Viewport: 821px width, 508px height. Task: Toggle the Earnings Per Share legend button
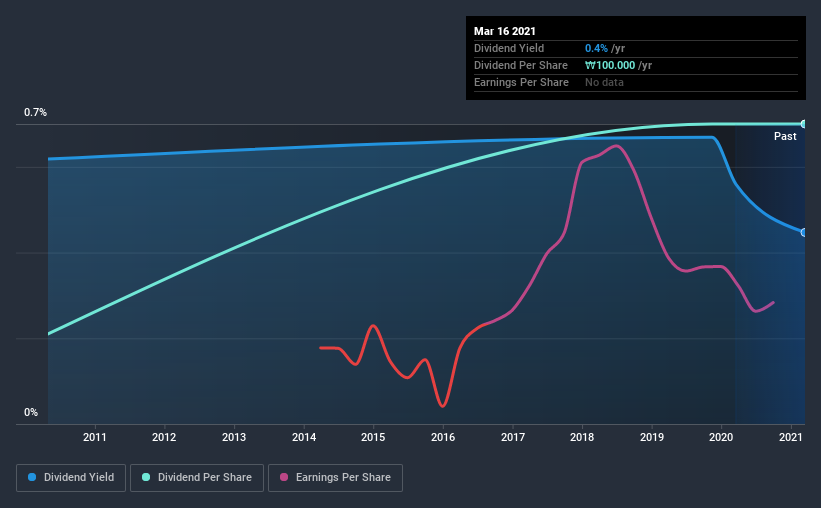[x=336, y=478]
